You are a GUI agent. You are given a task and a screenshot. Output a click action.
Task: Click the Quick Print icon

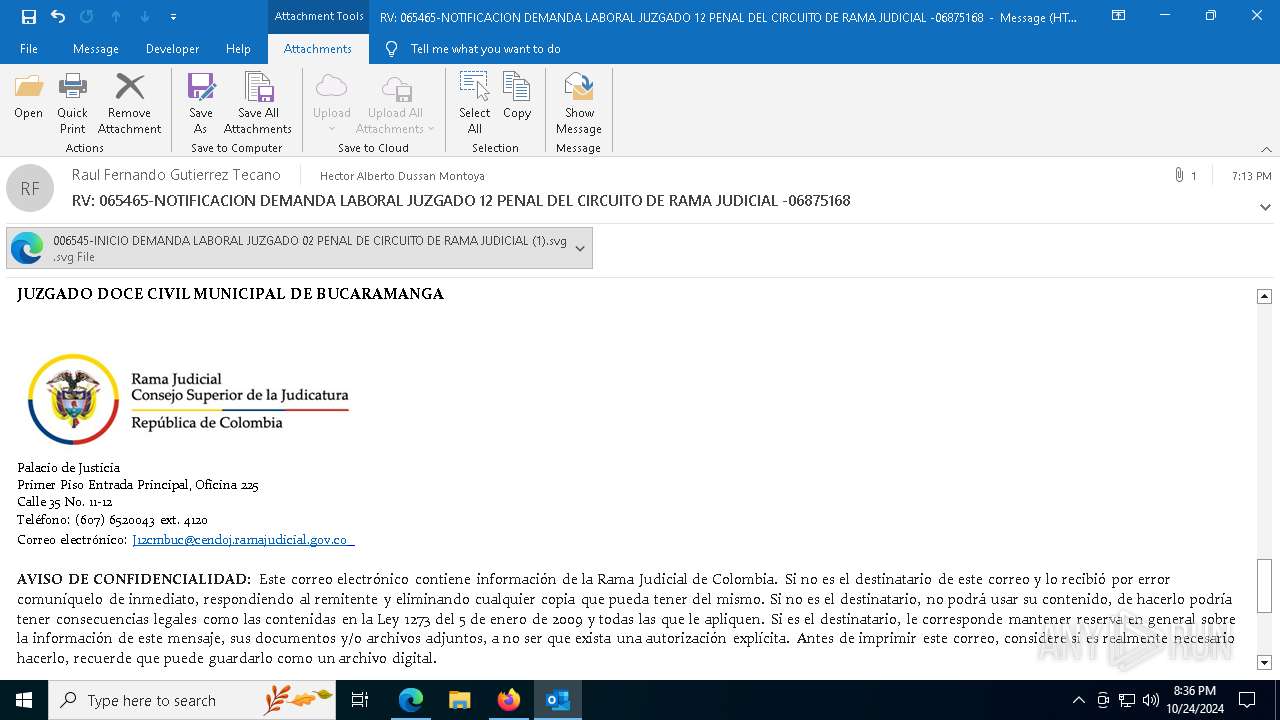tap(72, 103)
